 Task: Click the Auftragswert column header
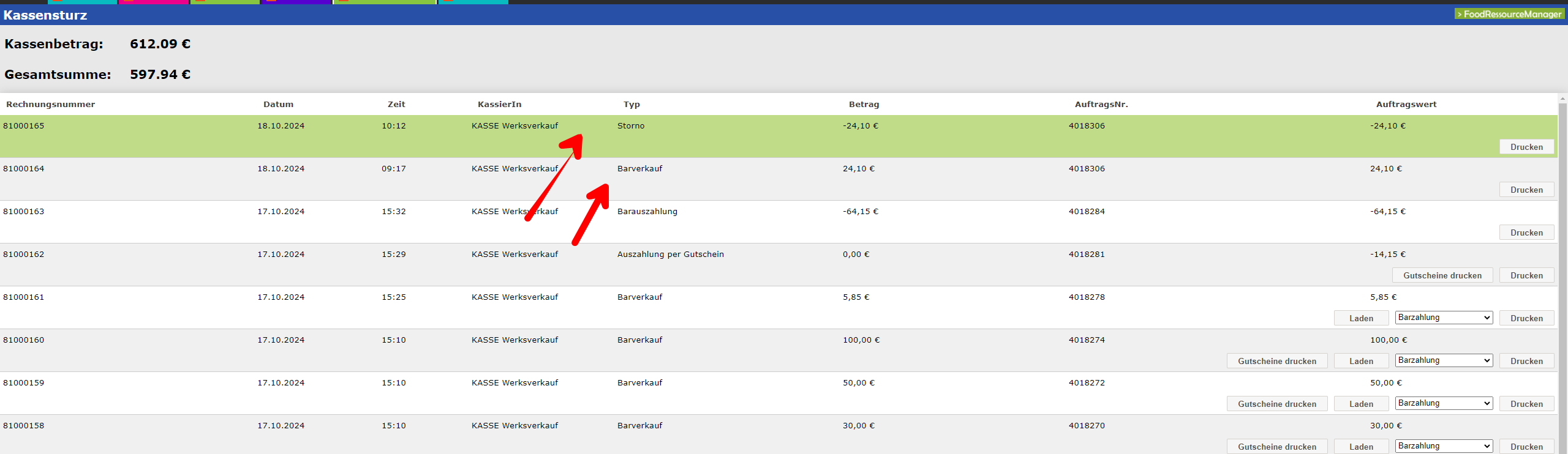(1406, 104)
